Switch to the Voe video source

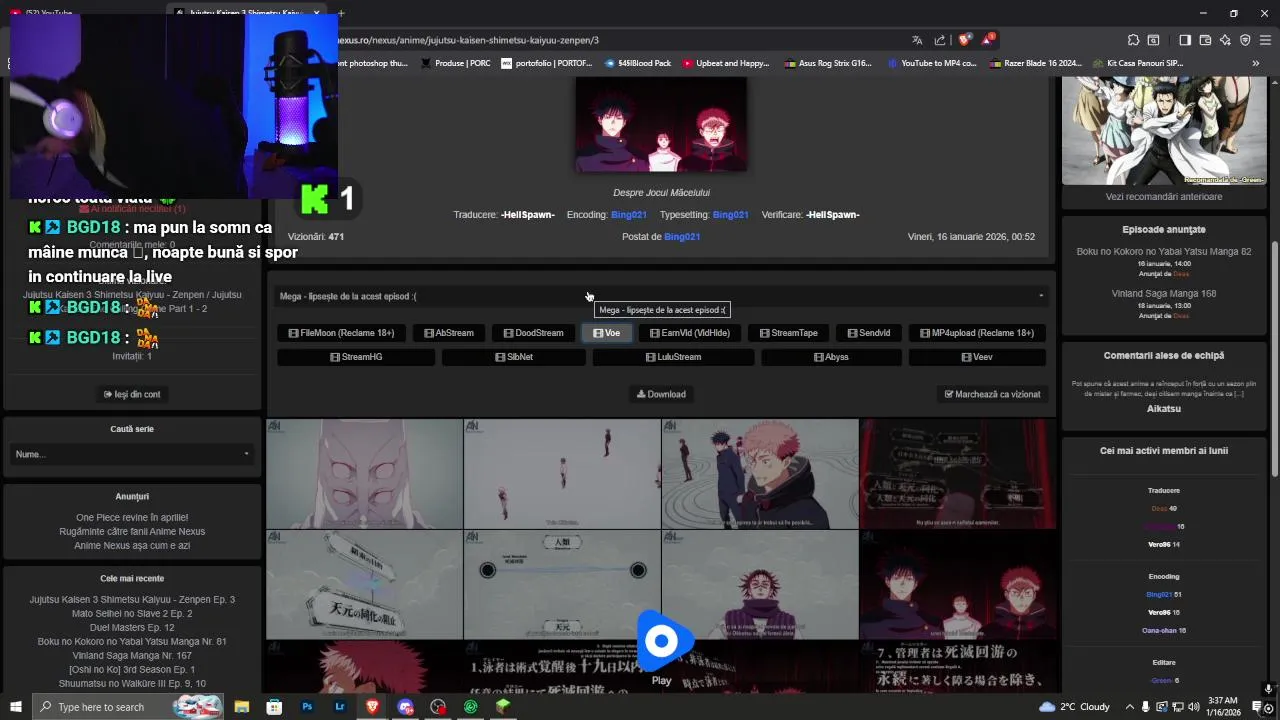tap(606, 333)
